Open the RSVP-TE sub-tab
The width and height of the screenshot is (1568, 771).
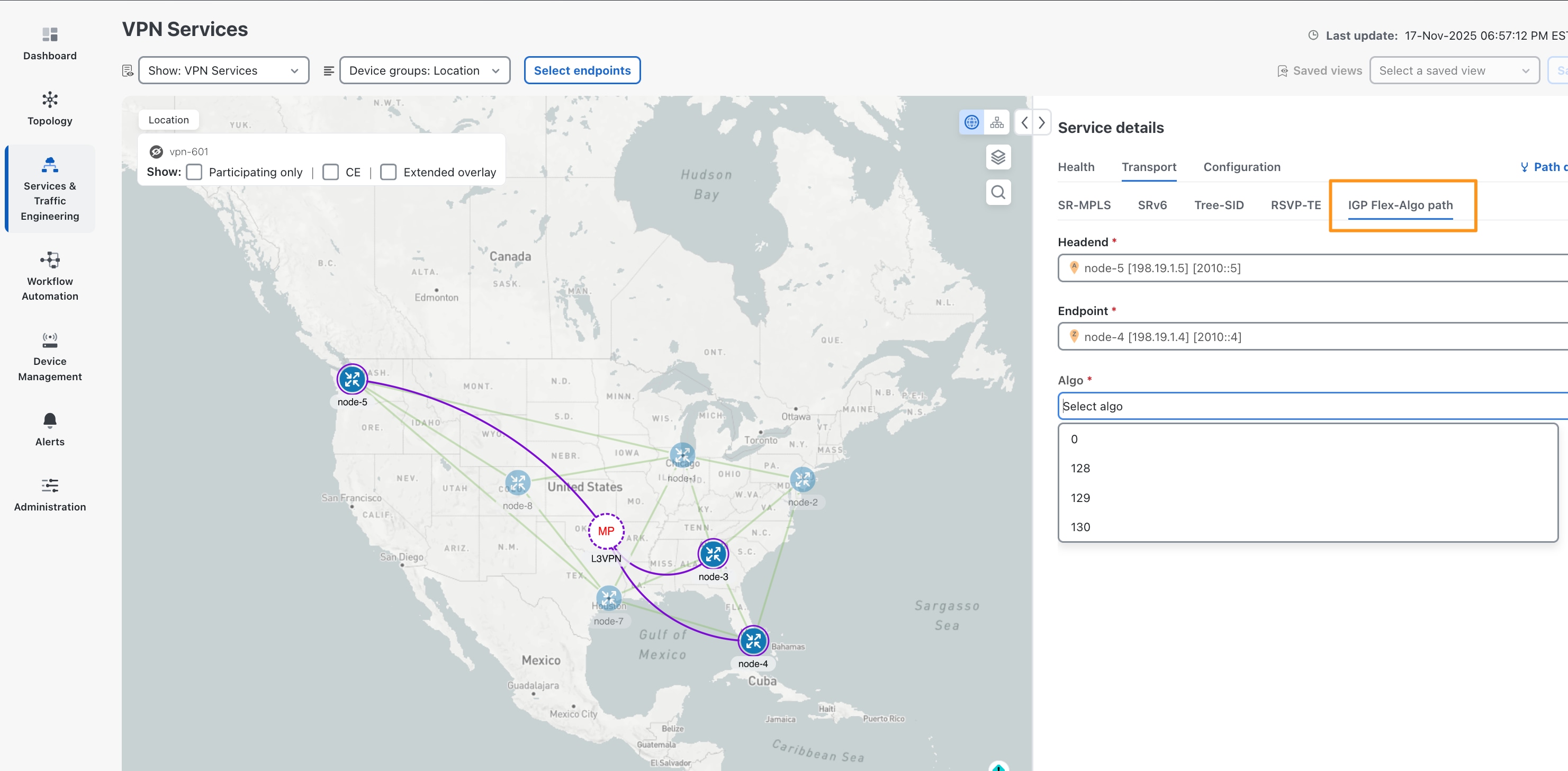(1295, 205)
